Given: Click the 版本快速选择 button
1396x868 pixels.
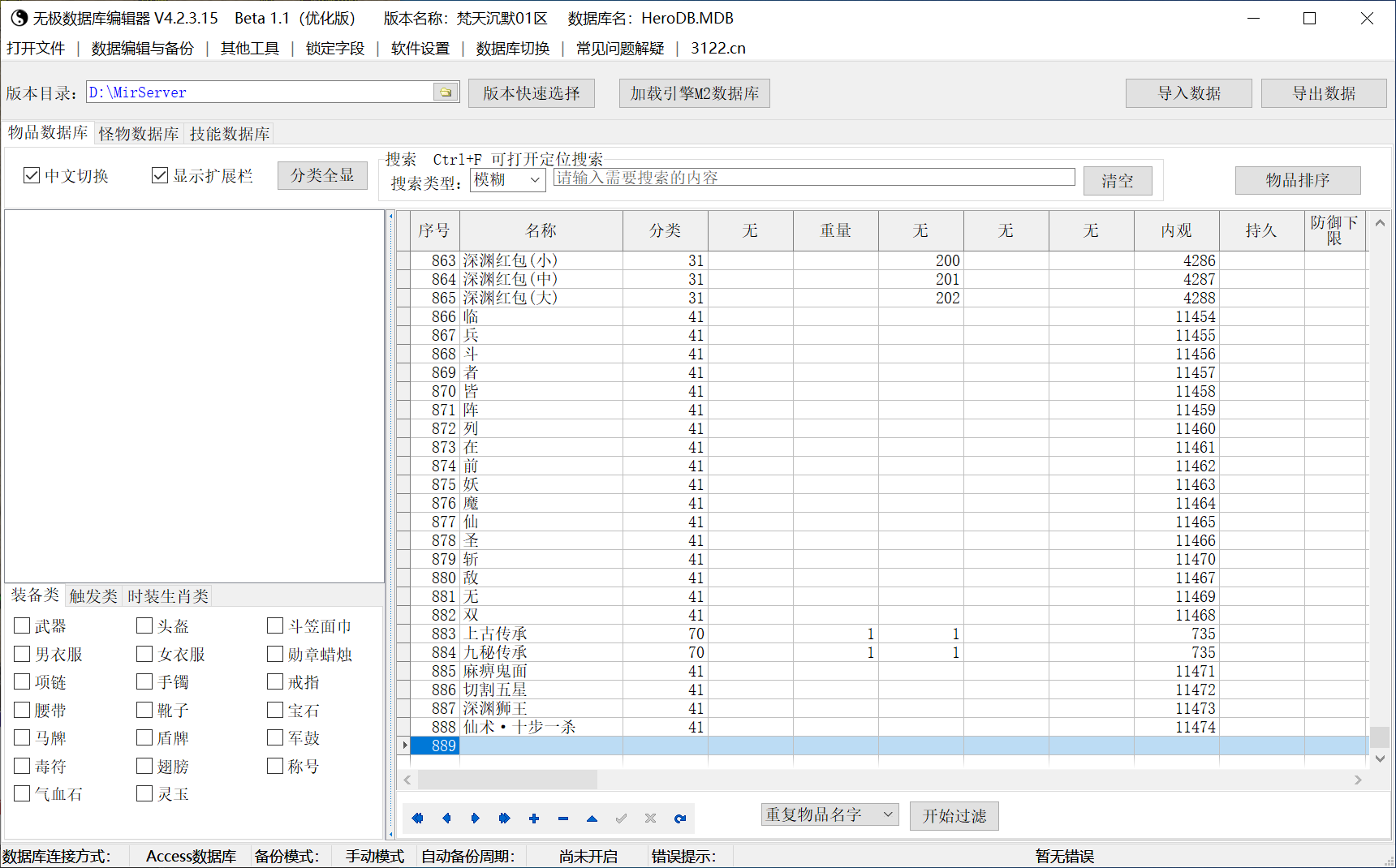Looking at the screenshot, I should coord(532,93).
